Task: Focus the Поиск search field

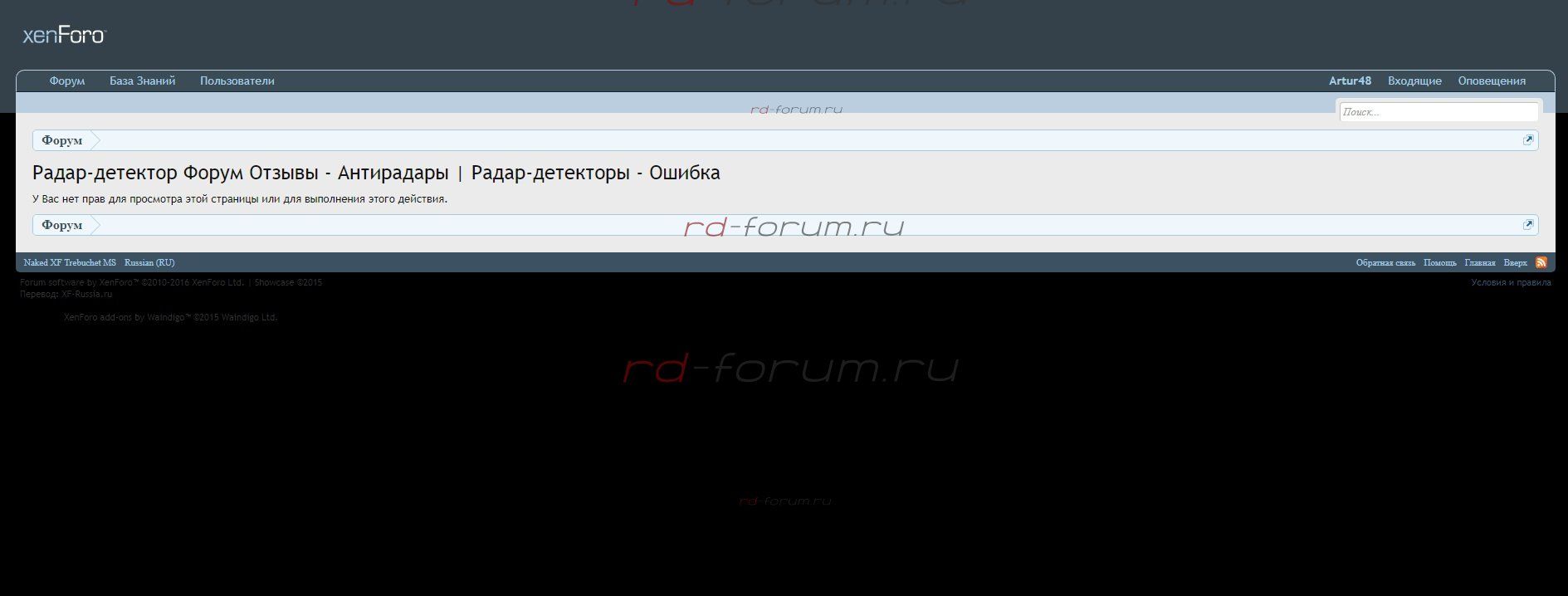Action: [x=1438, y=112]
